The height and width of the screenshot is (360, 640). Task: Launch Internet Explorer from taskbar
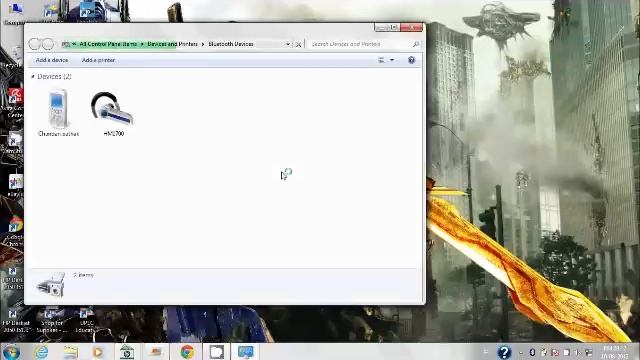pos(41,352)
